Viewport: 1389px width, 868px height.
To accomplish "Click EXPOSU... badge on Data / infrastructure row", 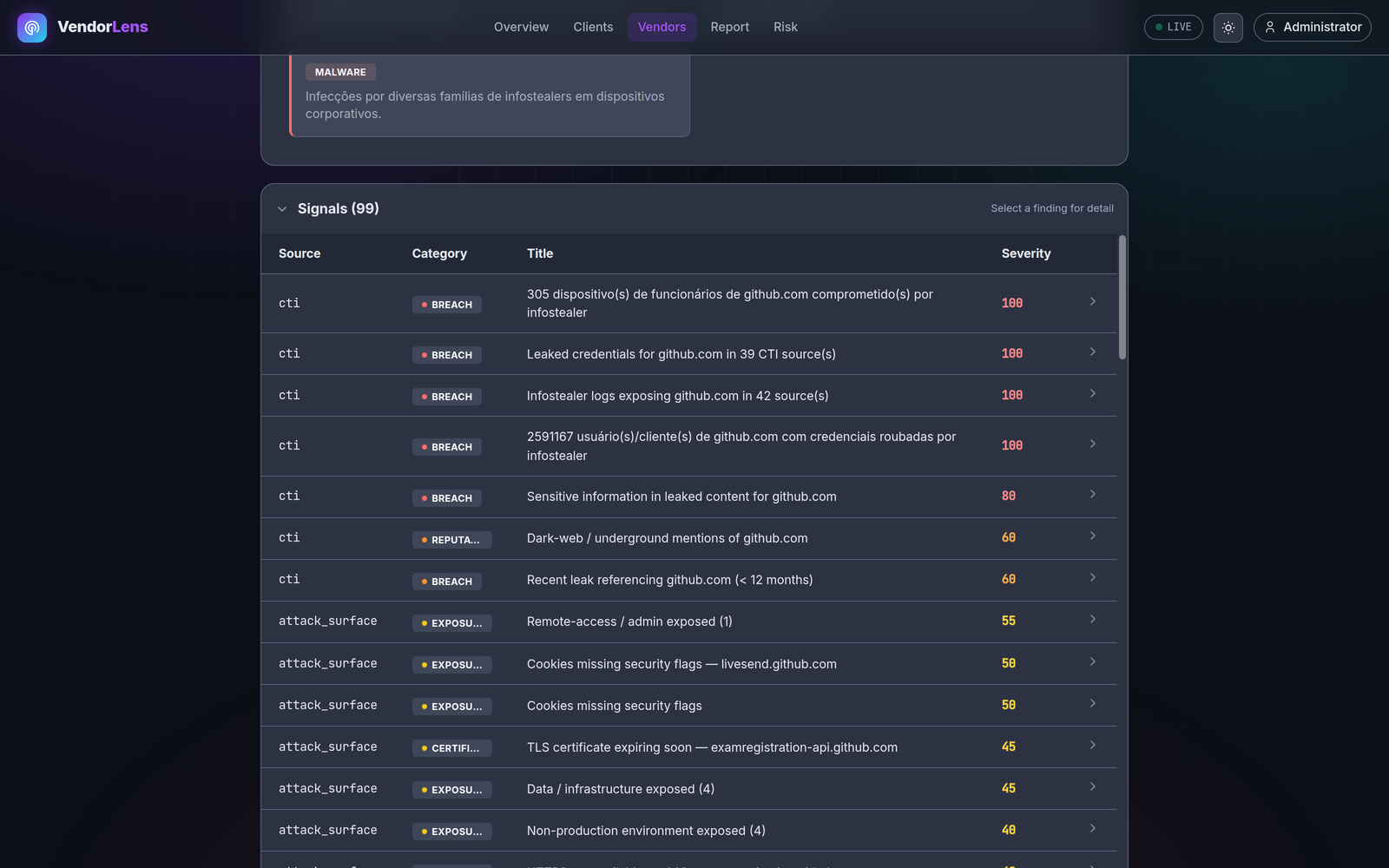I will tap(452, 790).
